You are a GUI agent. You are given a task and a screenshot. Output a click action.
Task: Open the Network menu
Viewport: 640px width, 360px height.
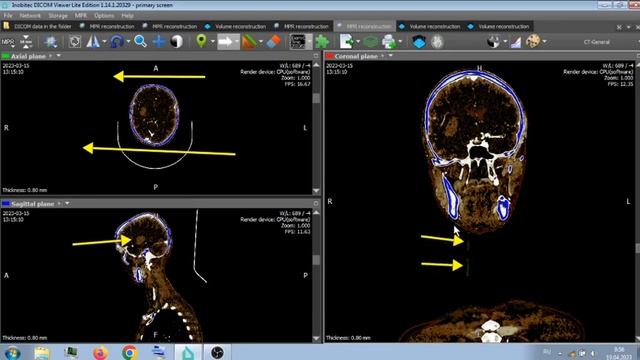[x=30, y=16]
